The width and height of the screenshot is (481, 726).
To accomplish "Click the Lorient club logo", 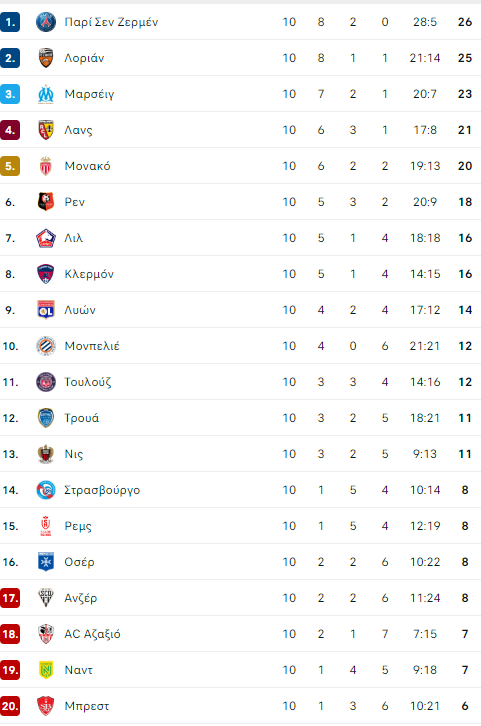I will (x=46, y=58).
